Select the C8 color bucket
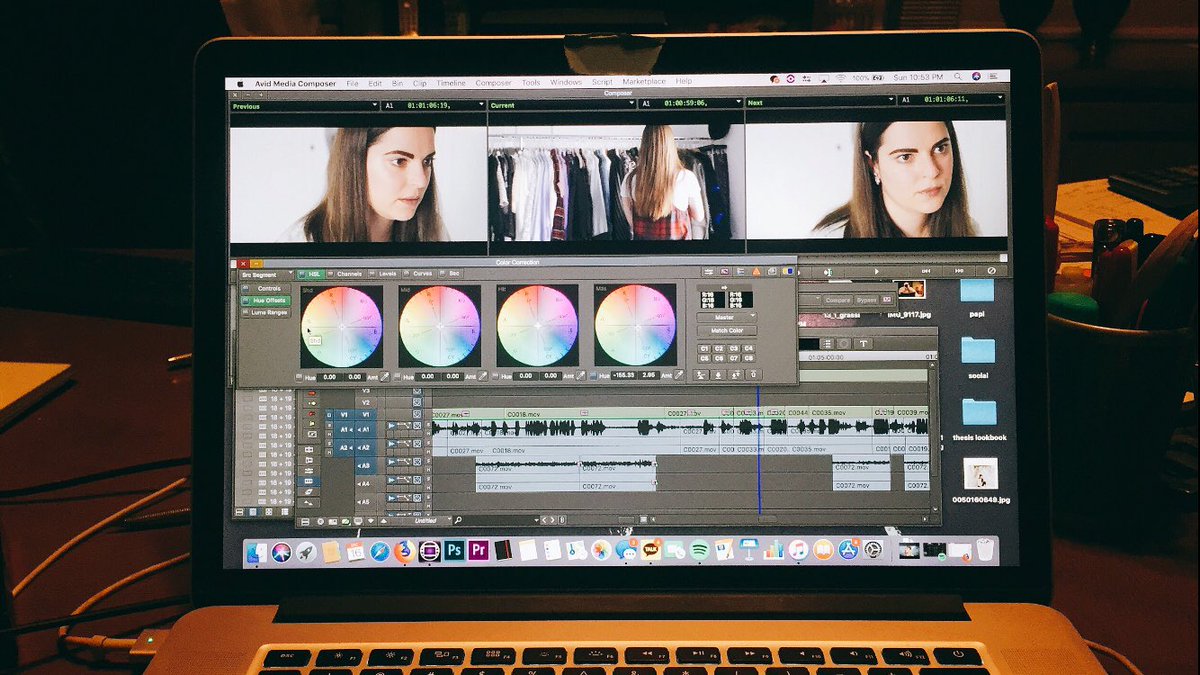 pos(749,358)
